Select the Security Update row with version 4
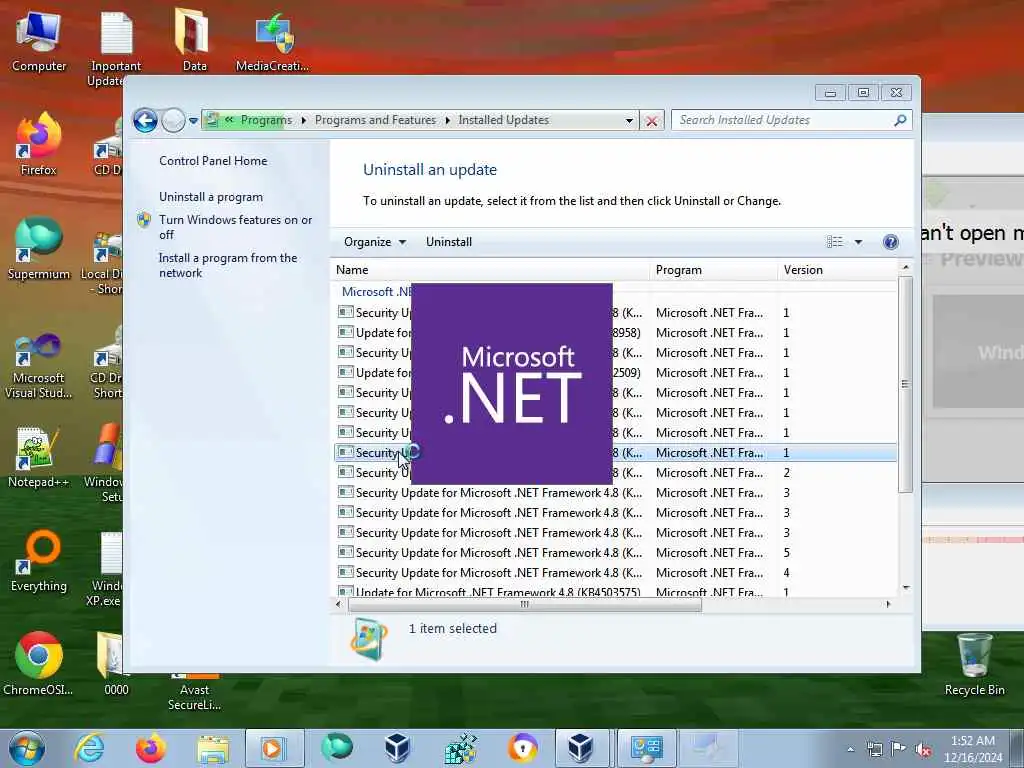 point(615,573)
